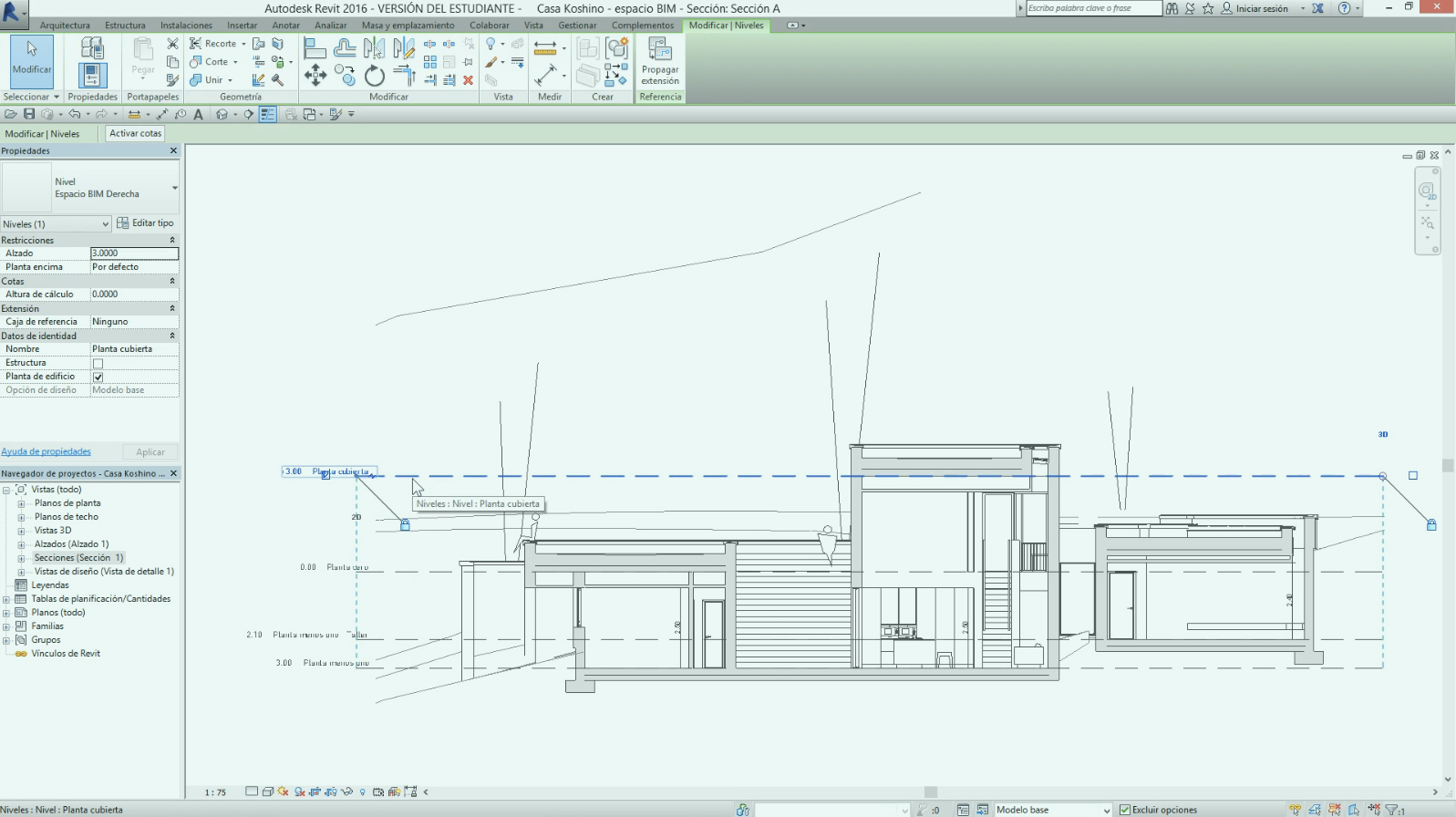Open the Modelo base design option dropdown
The image size is (1456, 817).
[x=1107, y=810]
